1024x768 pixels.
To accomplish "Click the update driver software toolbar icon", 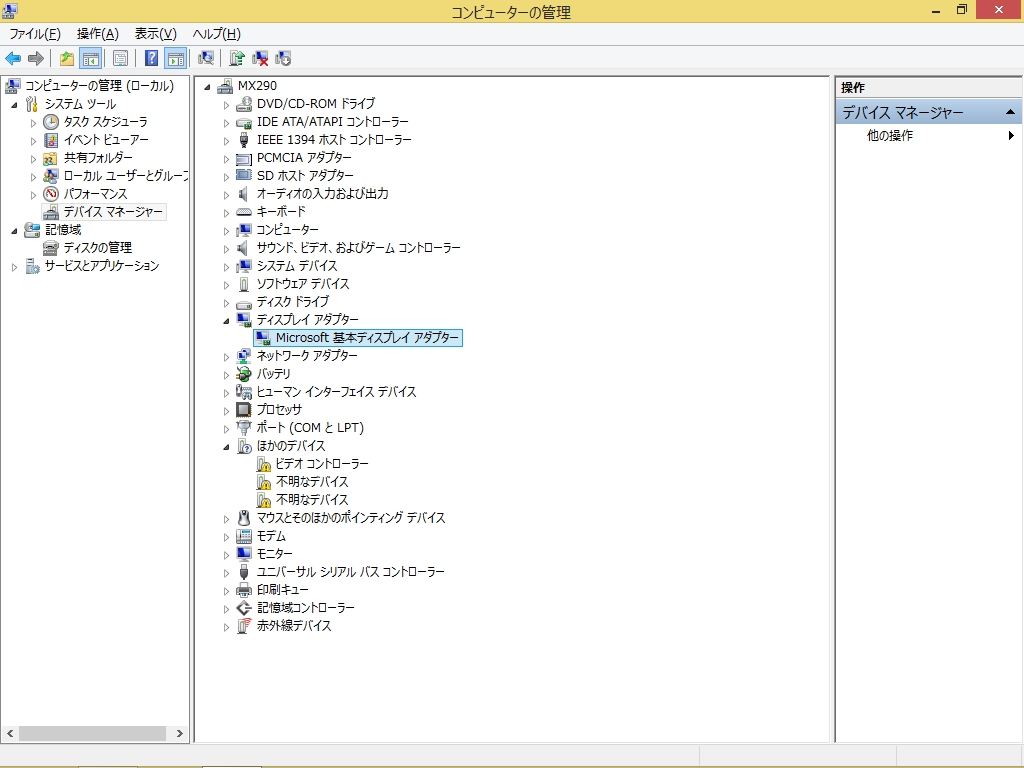I will pos(236,59).
